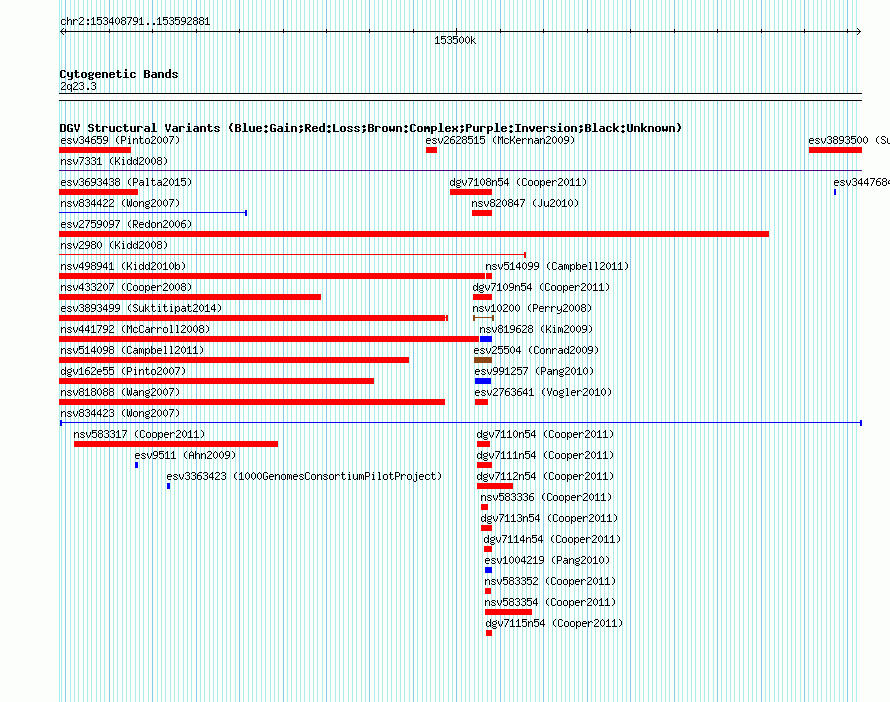Open the esv2628515 (McKernan2009) variant label
The image size is (890, 702).
coord(500,140)
